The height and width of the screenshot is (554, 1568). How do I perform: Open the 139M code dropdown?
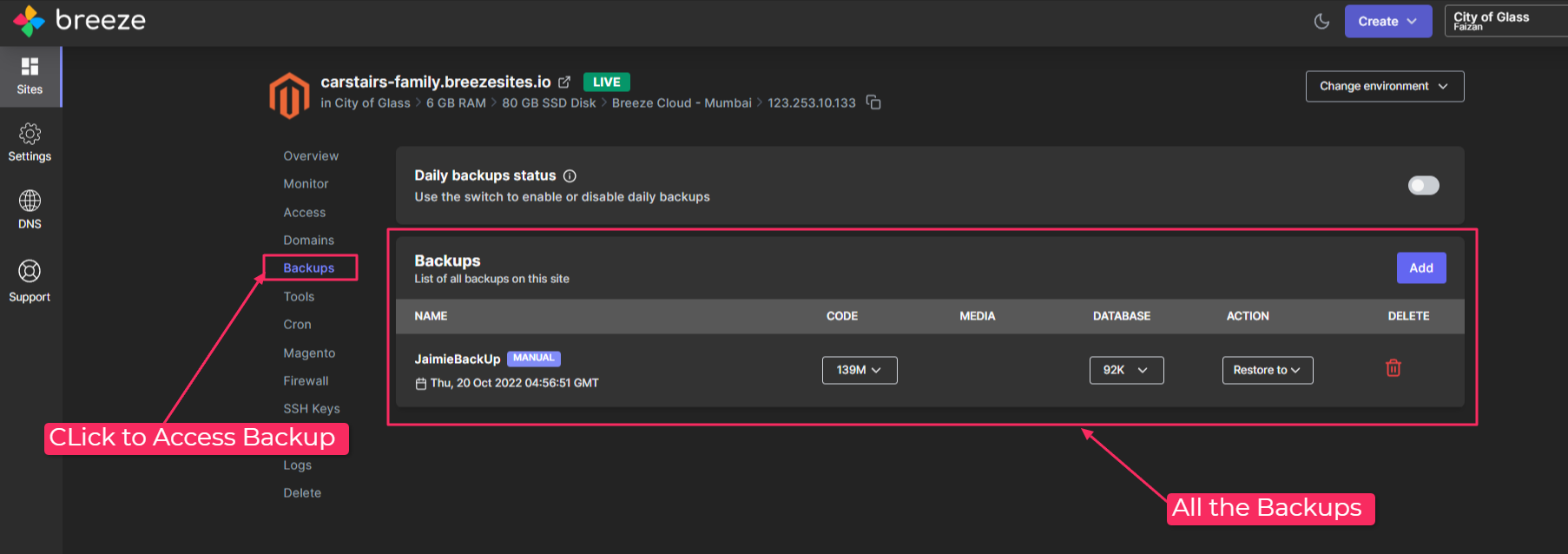click(859, 370)
